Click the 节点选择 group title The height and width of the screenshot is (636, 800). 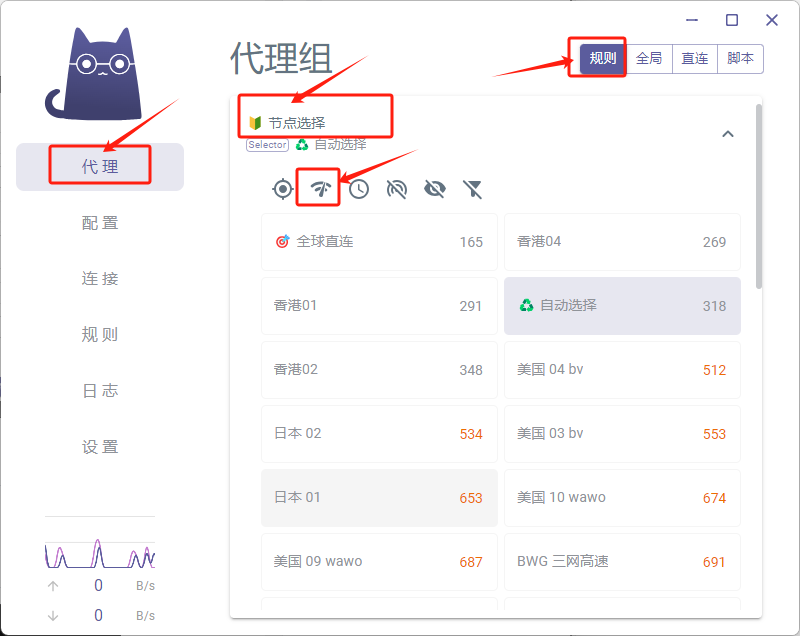(x=296, y=123)
